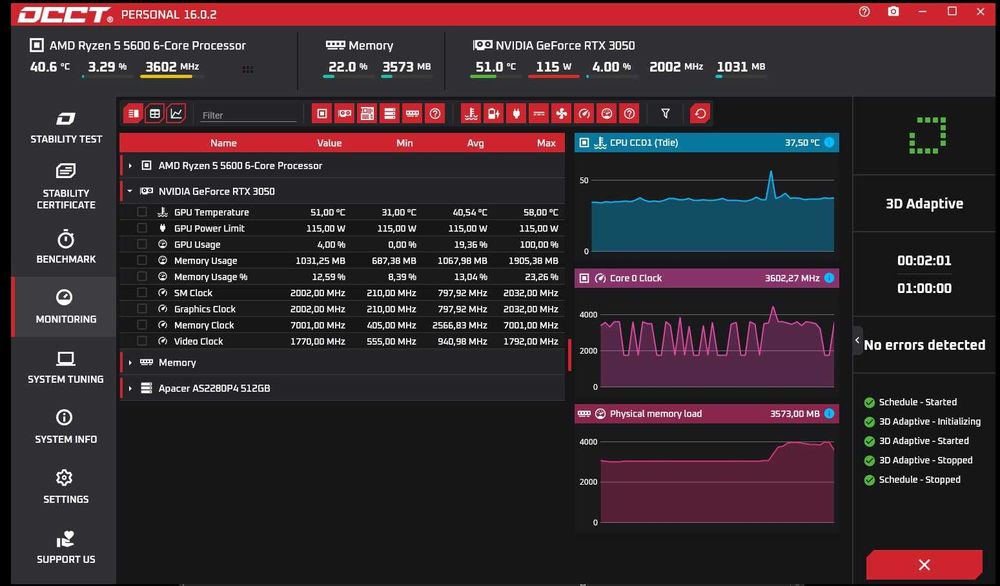Click Support Us in the sidebar

[66, 547]
